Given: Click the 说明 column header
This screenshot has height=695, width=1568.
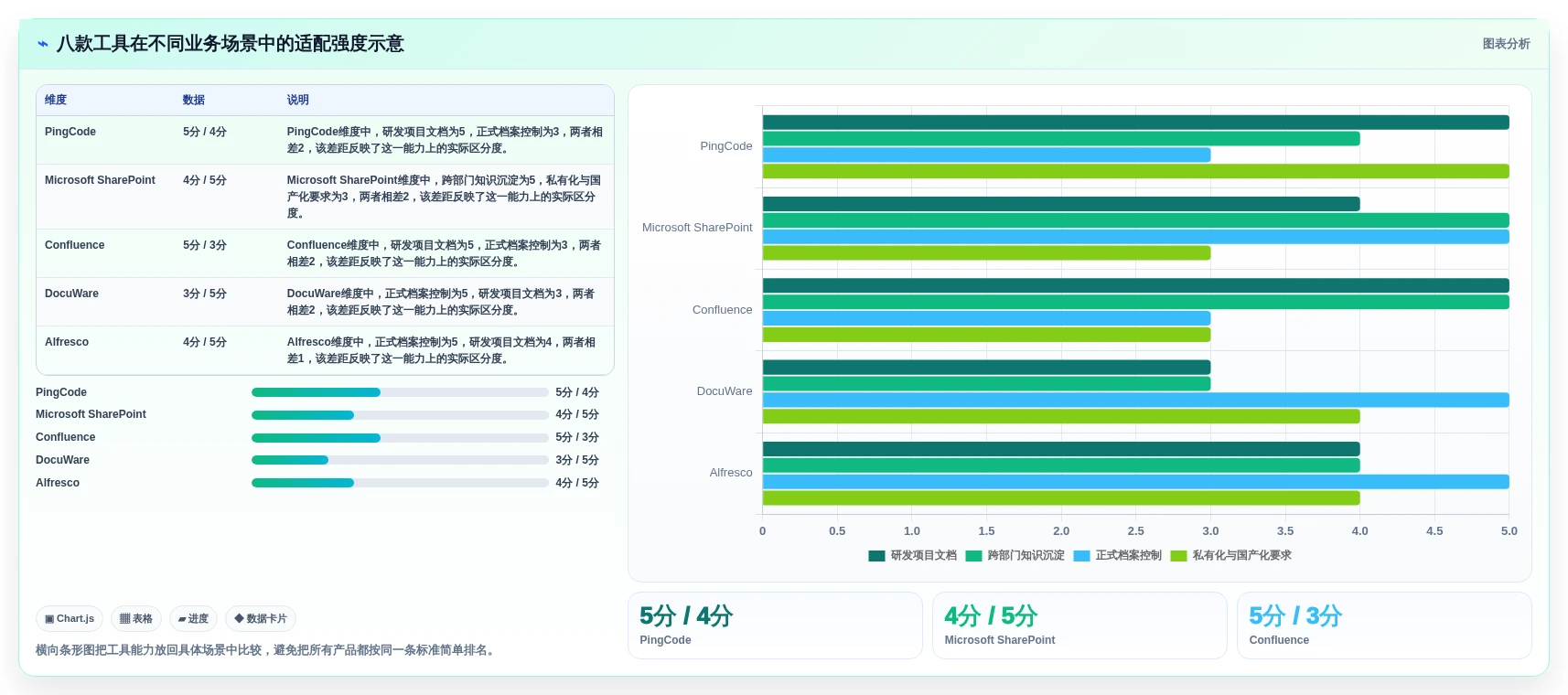Looking at the screenshot, I should click(x=298, y=100).
